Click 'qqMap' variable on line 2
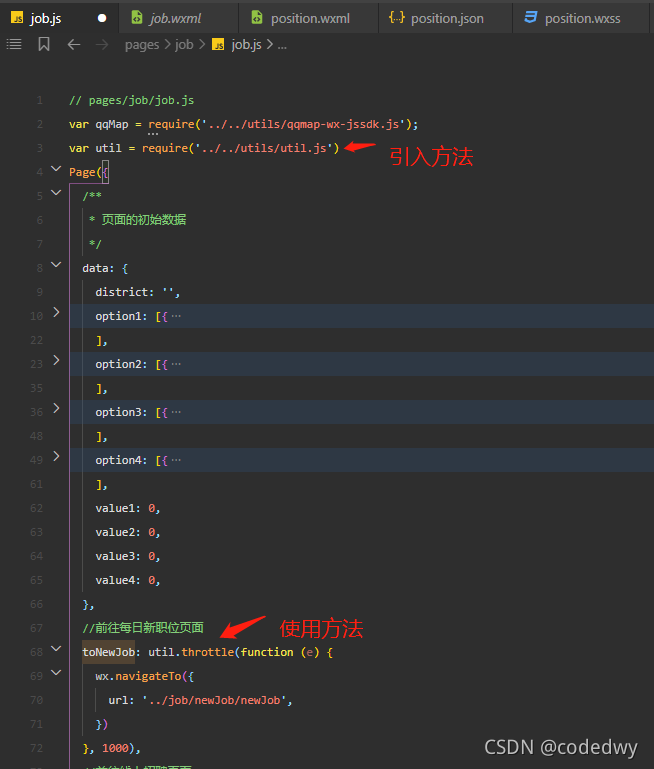654x769 pixels. coord(112,125)
